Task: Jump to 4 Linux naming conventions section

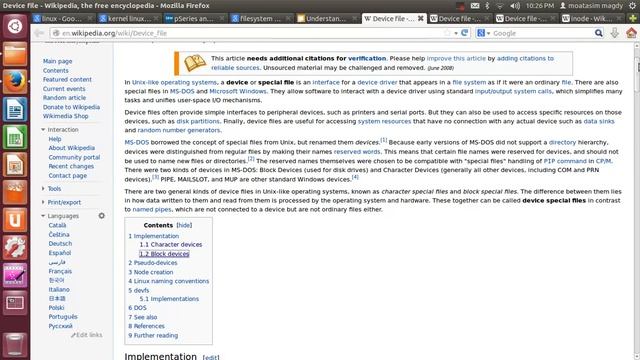Action: (x=169, y=281)
